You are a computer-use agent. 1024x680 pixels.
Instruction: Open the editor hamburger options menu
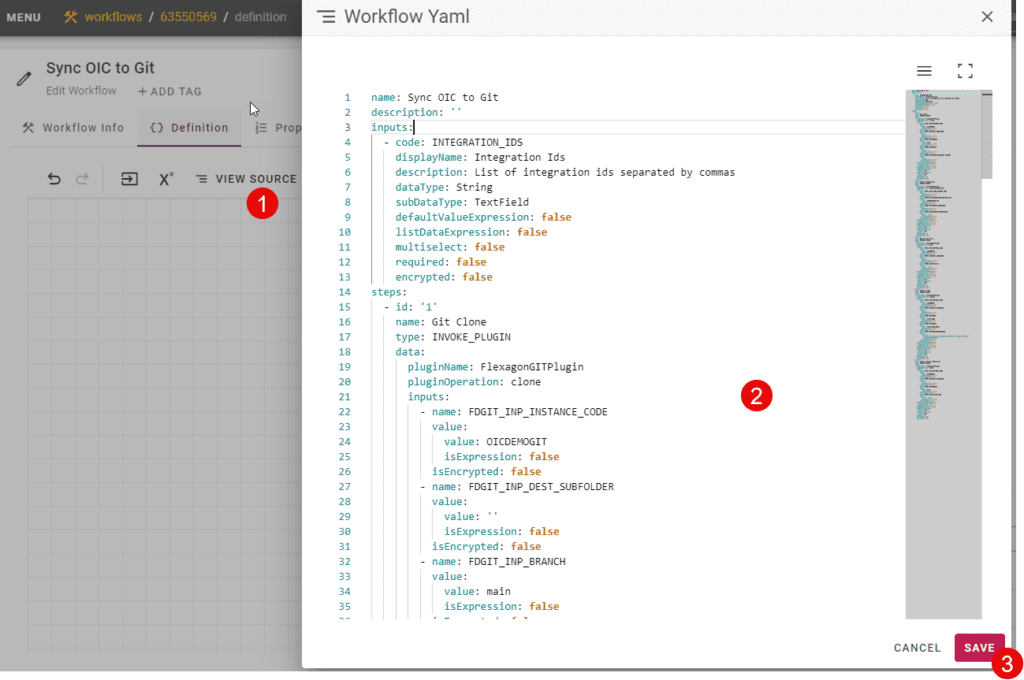pos(923,71)
